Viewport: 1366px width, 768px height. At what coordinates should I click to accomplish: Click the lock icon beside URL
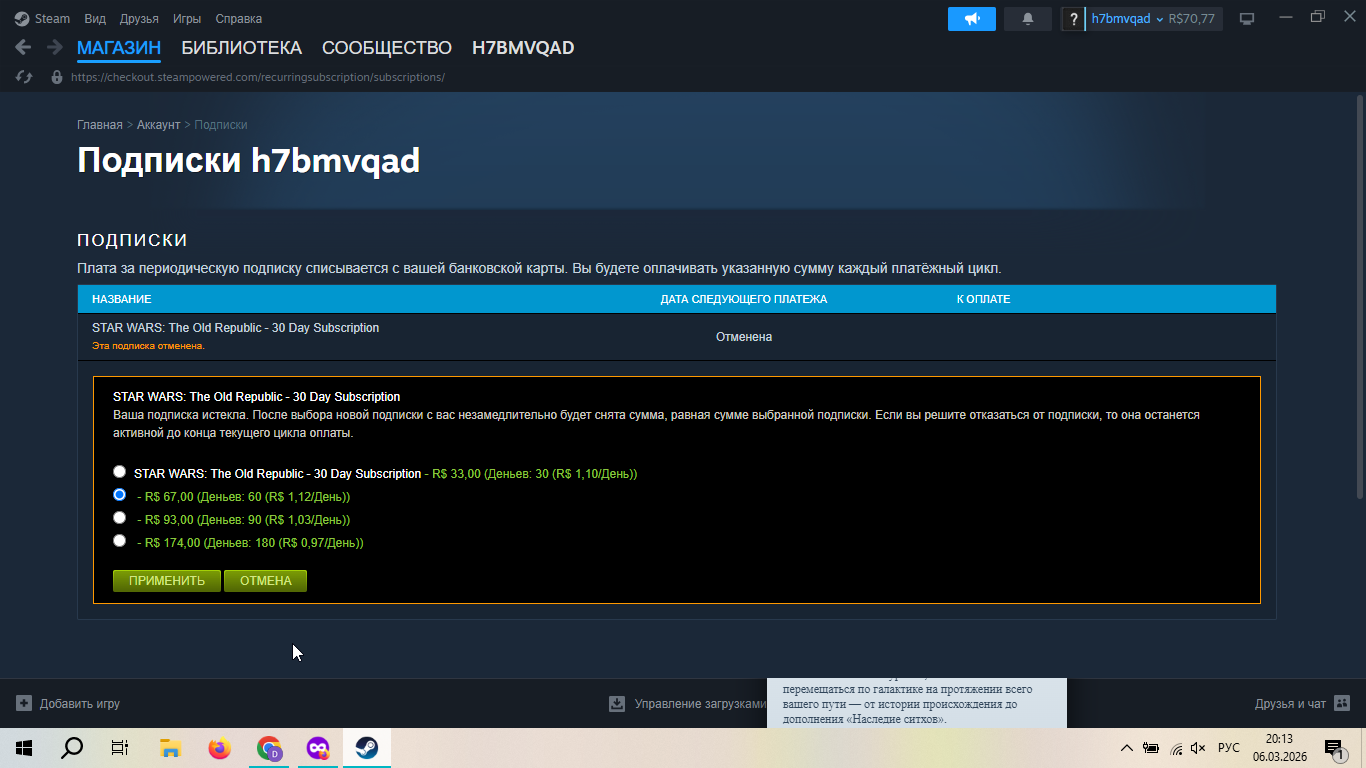click(x=56, y=77)
